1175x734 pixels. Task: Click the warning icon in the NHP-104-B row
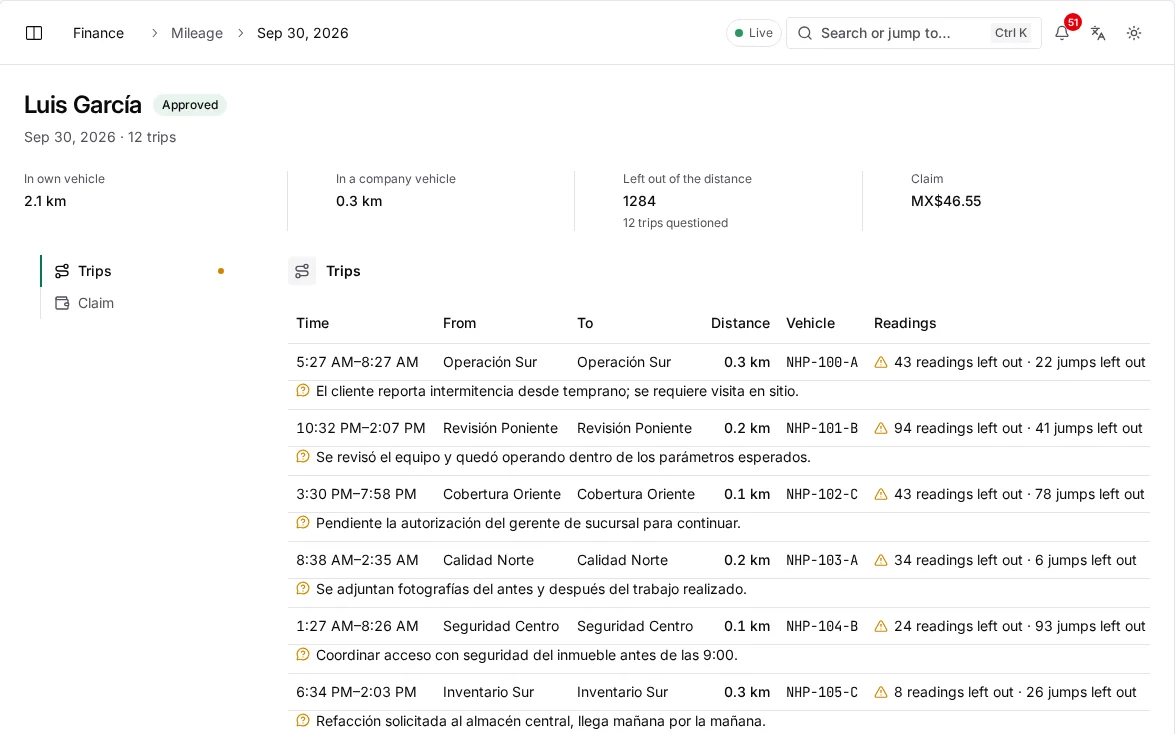881,626
